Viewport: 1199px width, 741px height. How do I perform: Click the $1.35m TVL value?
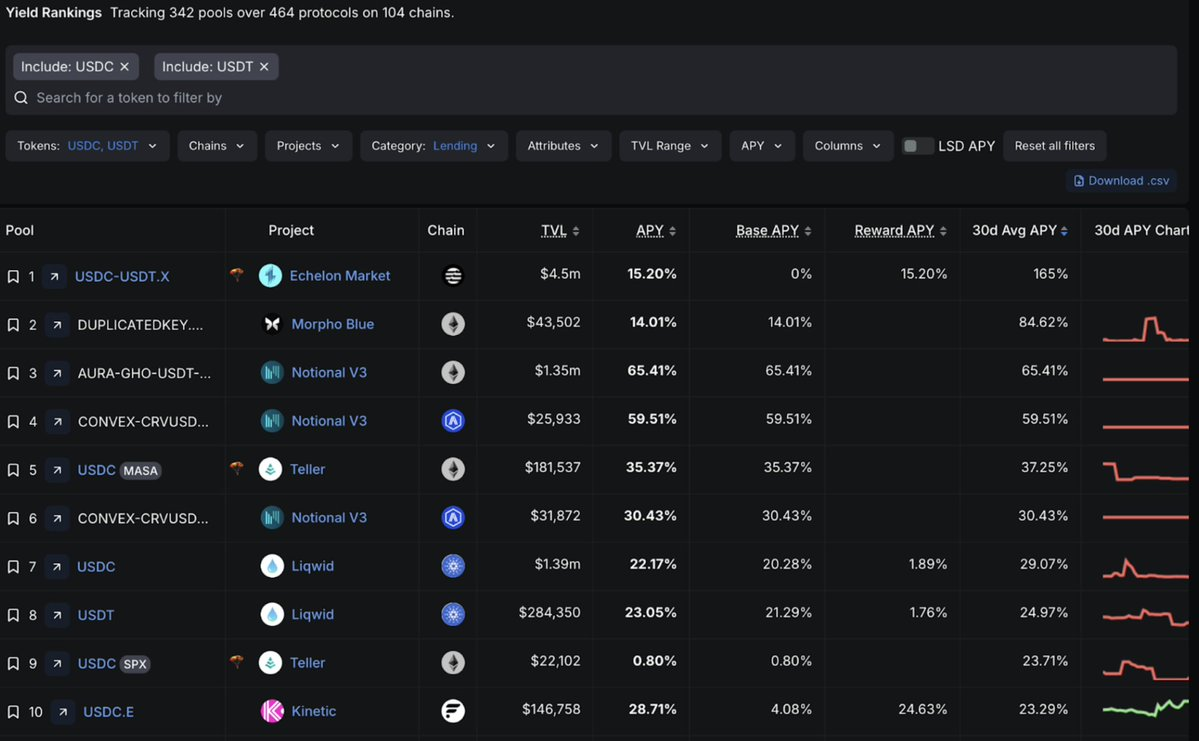pyautogui.click(x=557, y=371)
